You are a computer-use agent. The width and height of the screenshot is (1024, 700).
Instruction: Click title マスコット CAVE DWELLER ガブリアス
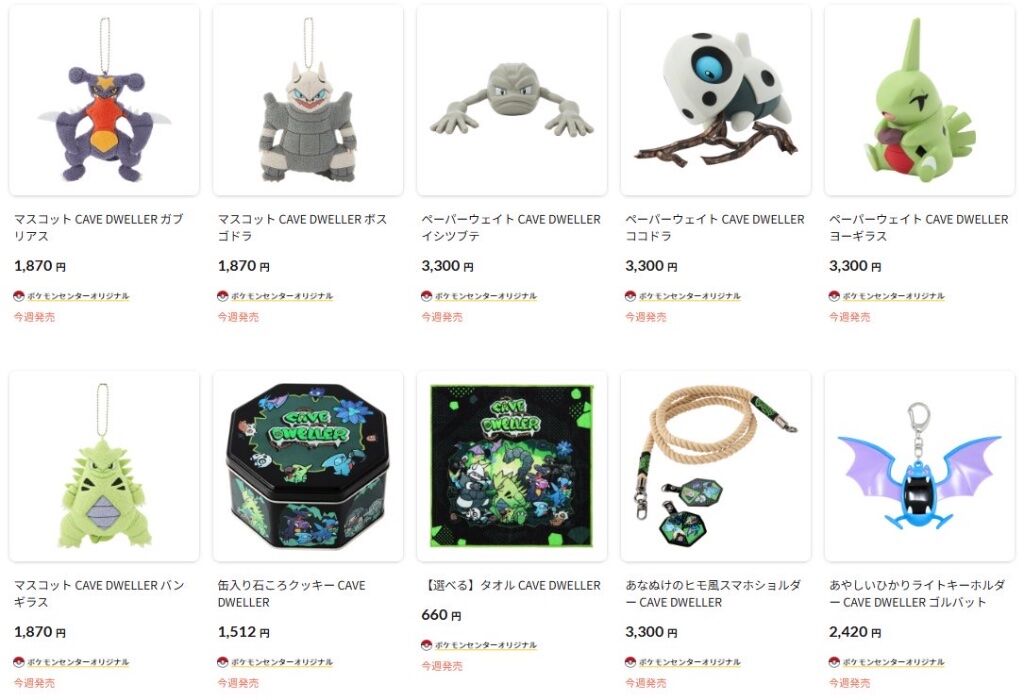click(99, 227)
